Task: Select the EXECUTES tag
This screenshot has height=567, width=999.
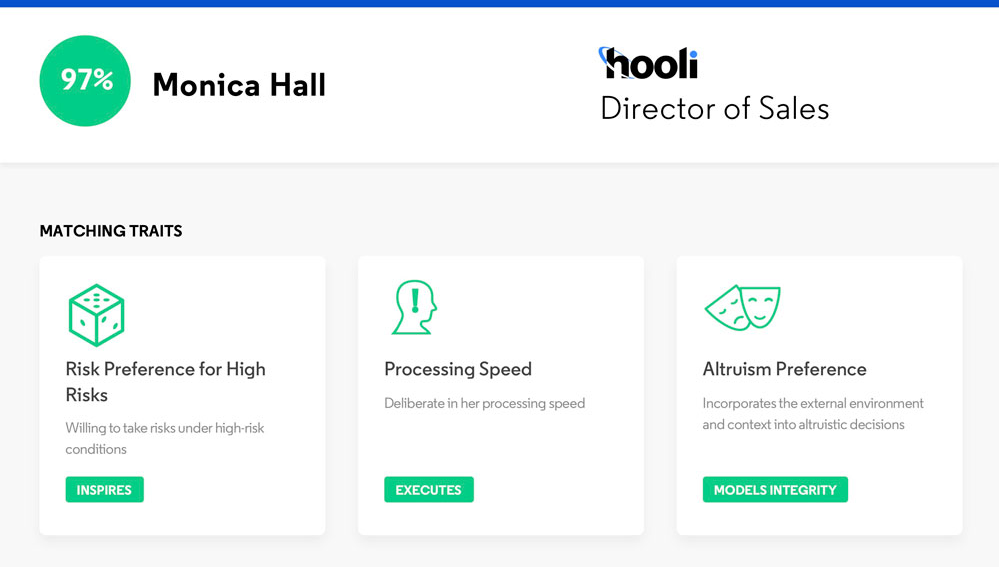Action: pyautogui.click(x=429, y=489)
